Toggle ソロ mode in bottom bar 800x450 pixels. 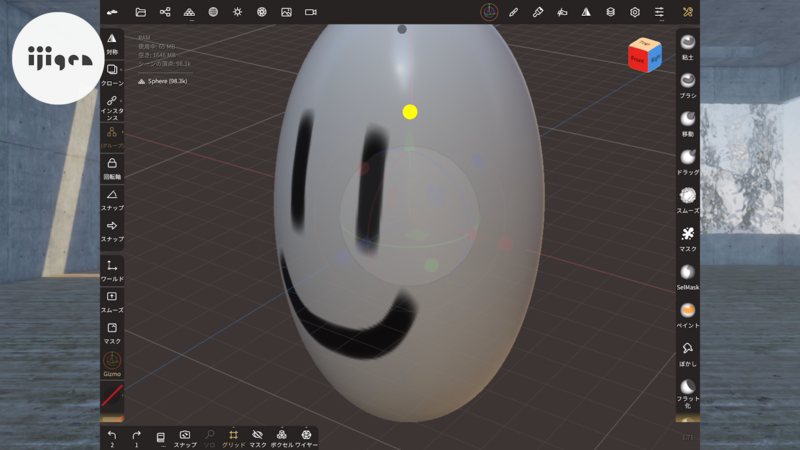[210, 438]
